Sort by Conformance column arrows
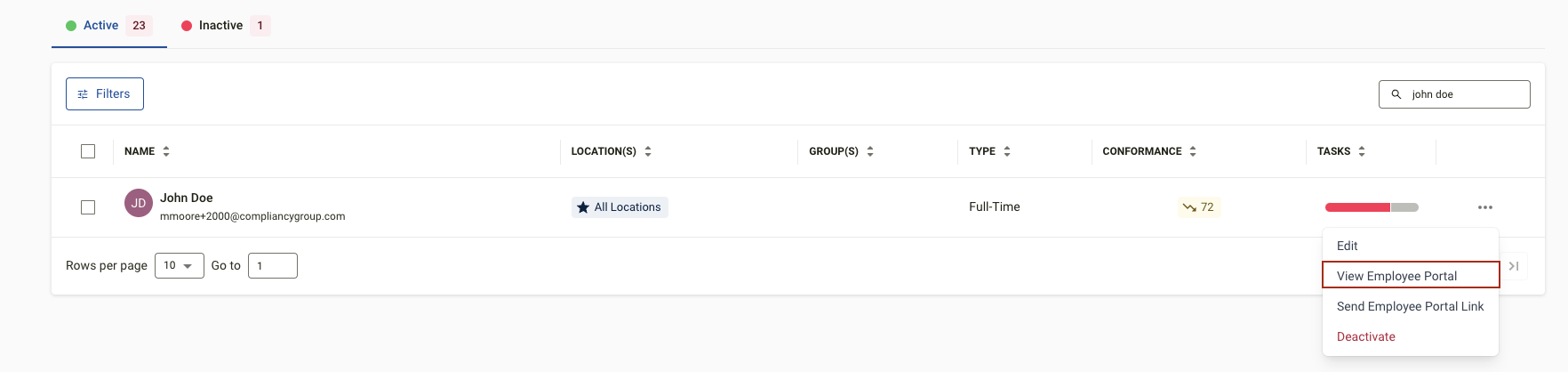 (x=1193, y=151)
